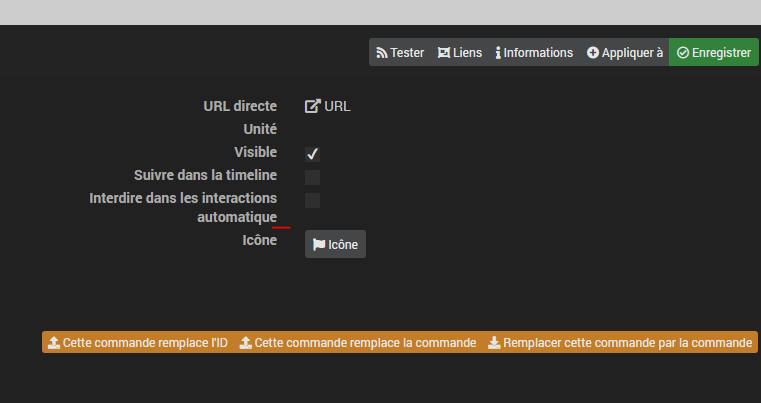Click the check-circle icon in Enregistrer
The height and width of the screenshot is (403, 761).
pyautogui.click(x=683, y=52)
